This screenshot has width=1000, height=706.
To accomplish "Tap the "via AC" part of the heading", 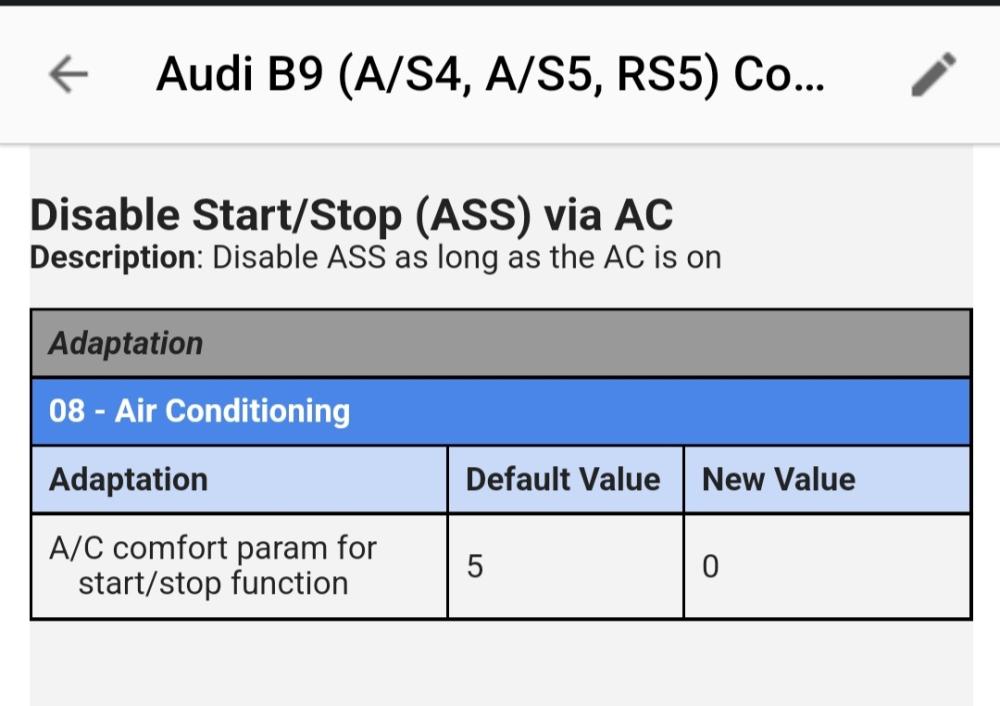I will [608, 215].
